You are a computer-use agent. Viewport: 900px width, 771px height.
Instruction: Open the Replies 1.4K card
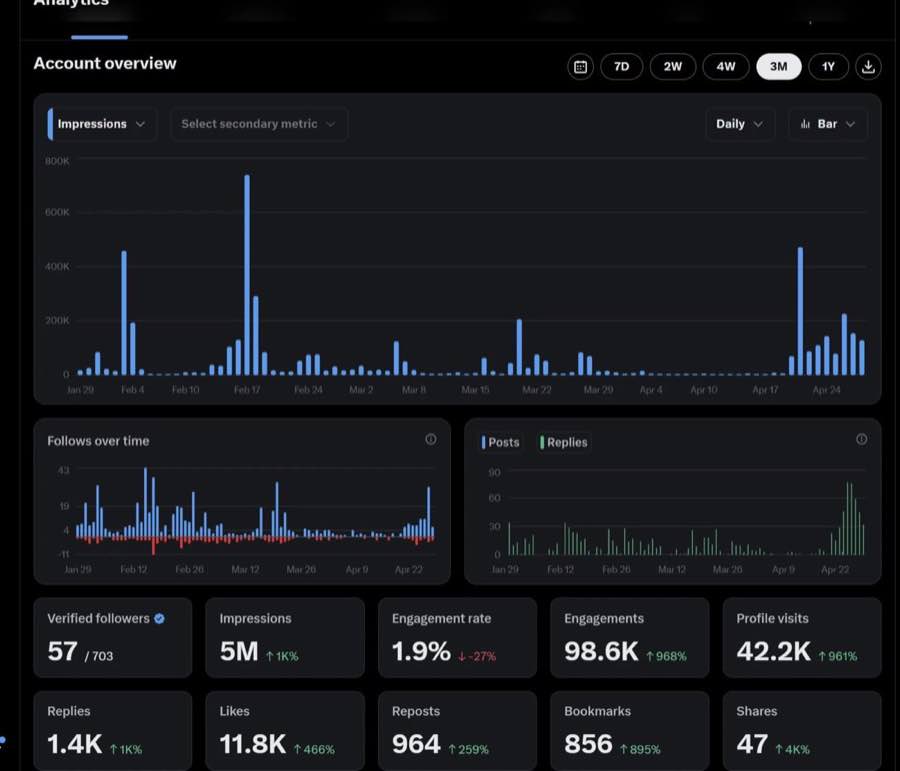pyautogui.click(x=113, y=731)
